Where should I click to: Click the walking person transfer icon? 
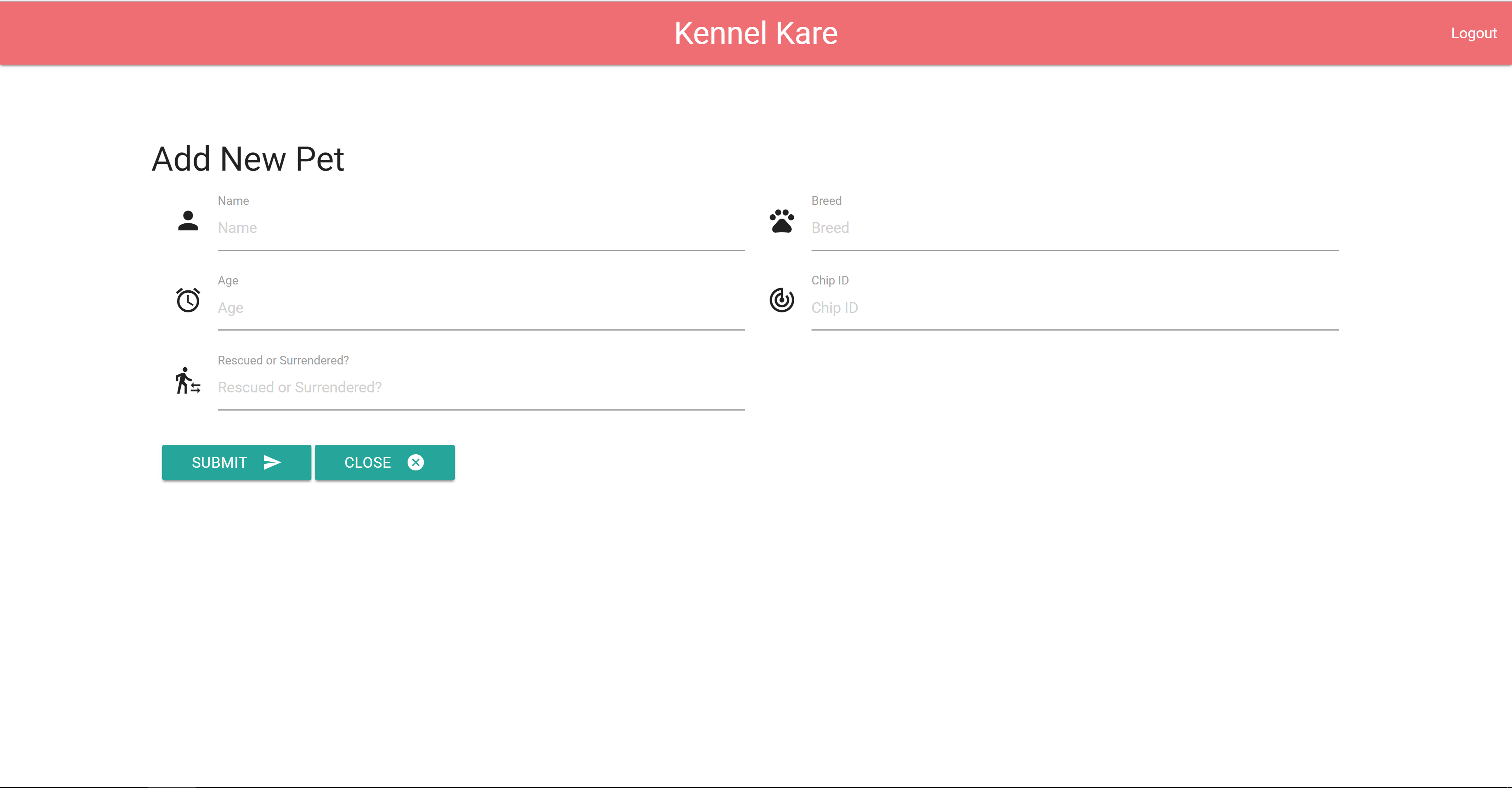(x=188, y=381)
